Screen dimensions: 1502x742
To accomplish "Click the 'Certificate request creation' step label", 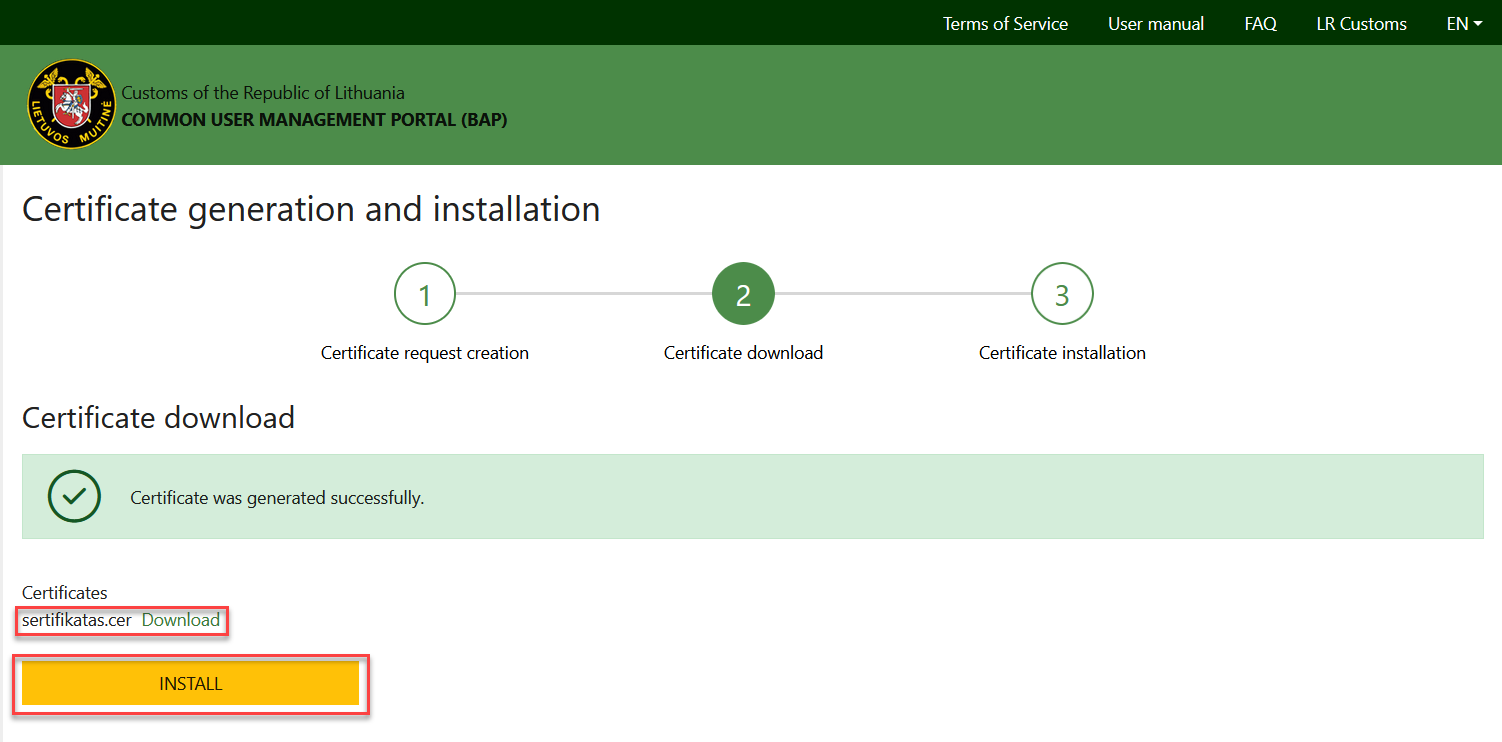I will coord(425,353).
